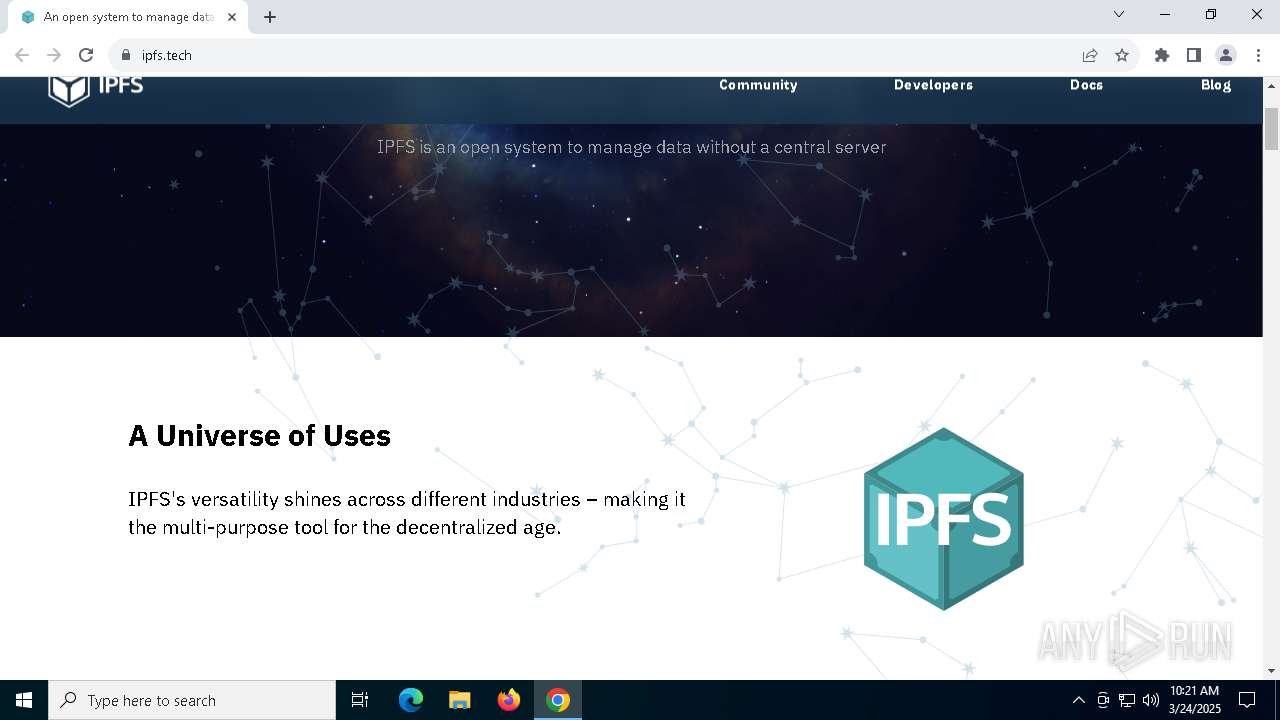This screenshot has width=1280, height=720.
Task: Go back using browser back arrow
Action: tap(22, 55)
